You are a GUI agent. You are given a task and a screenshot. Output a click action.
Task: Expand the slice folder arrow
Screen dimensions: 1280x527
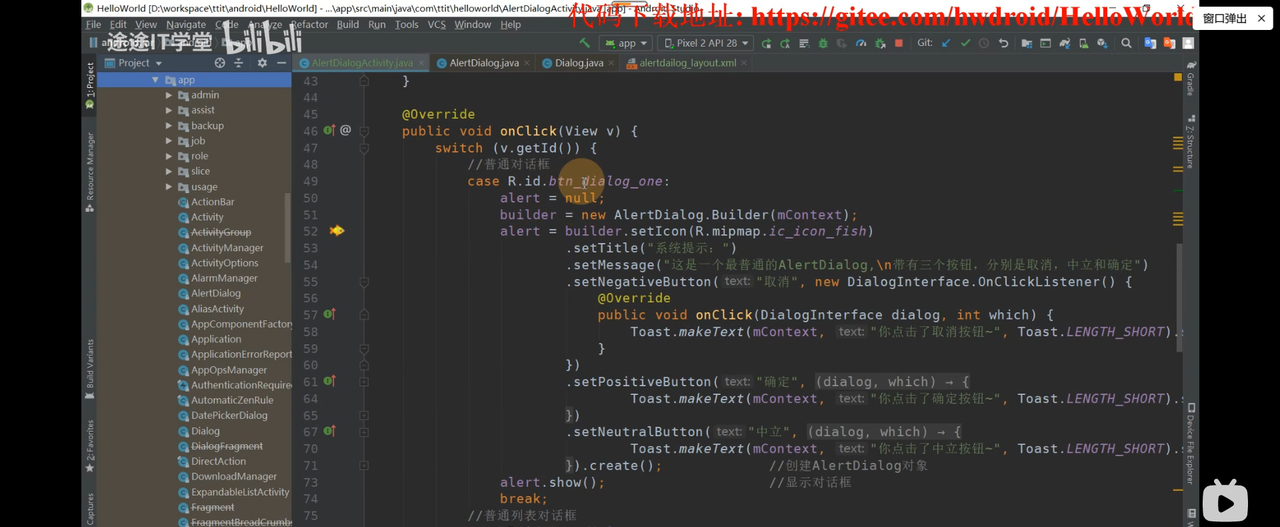[x=169, y=171]
